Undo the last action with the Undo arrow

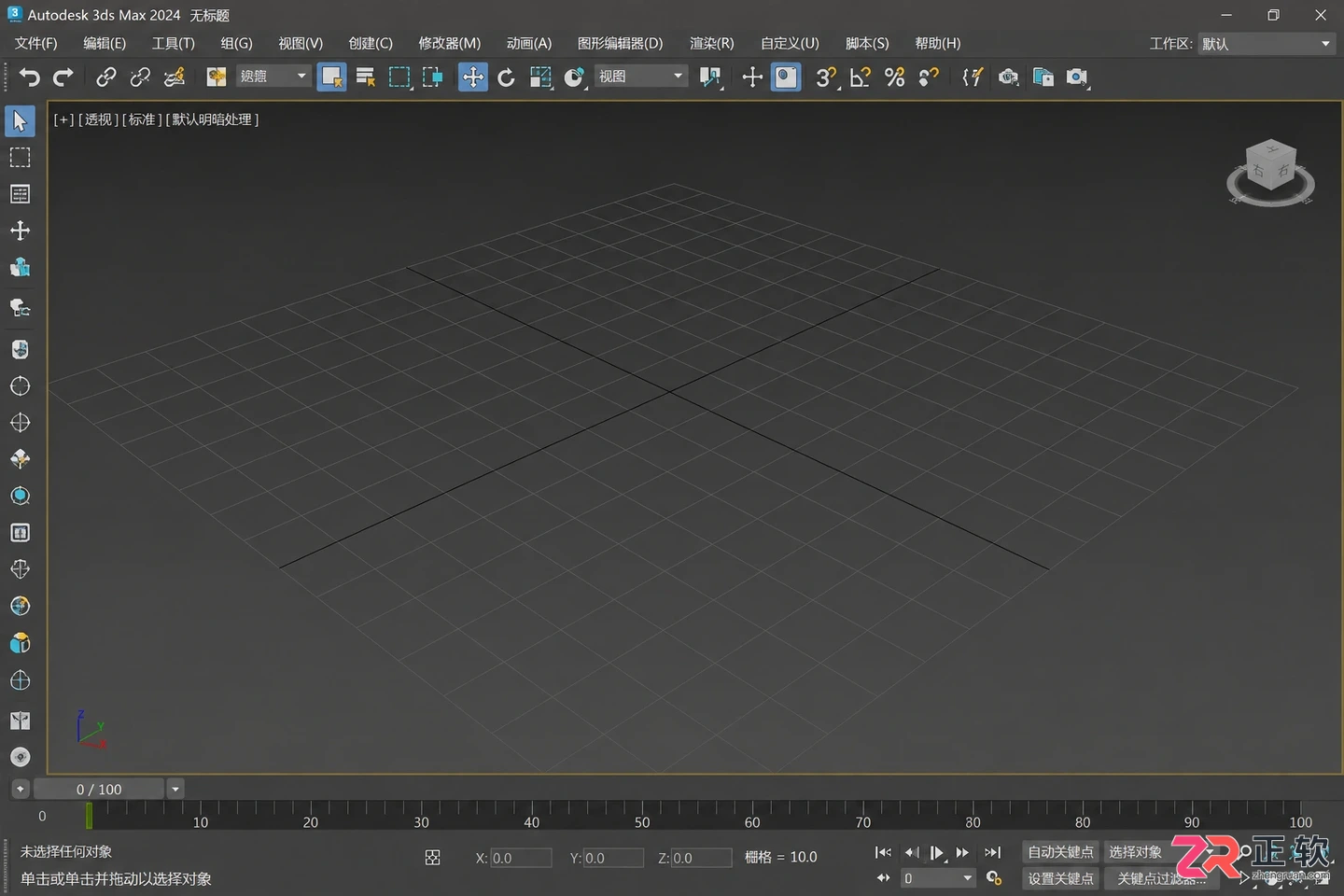click(x=30, y=77)
